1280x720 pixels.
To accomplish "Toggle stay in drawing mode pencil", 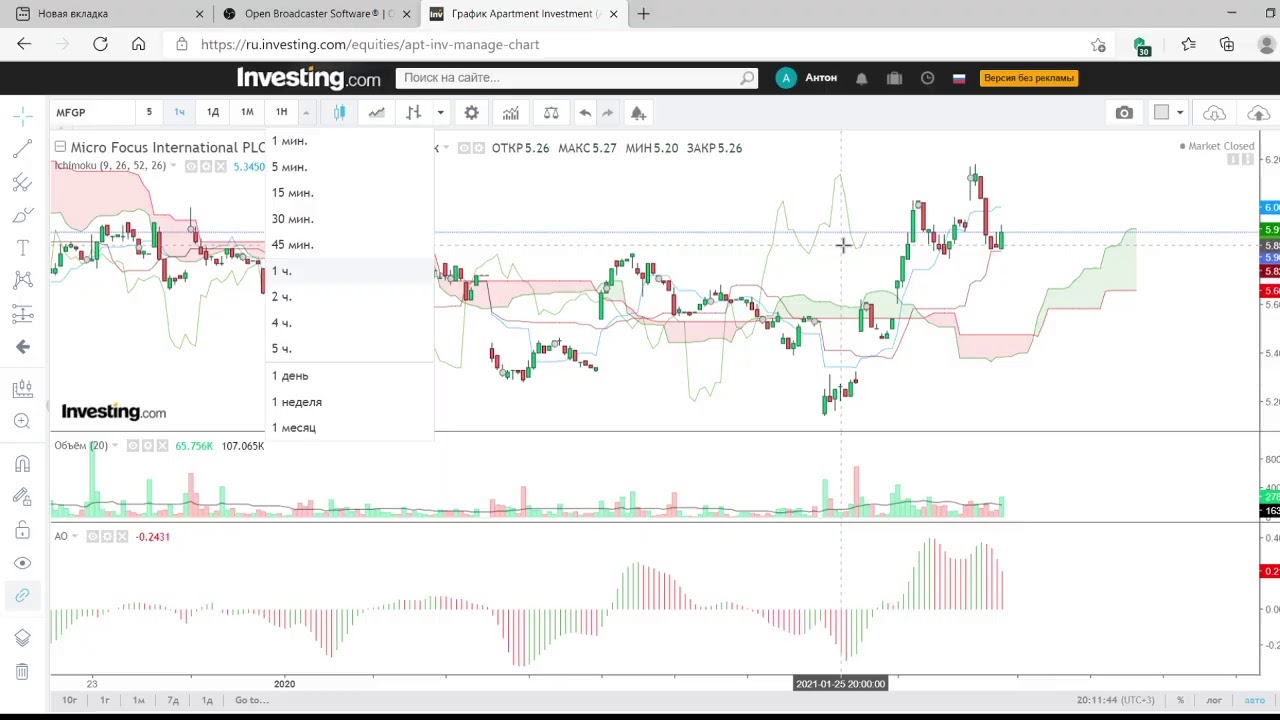I will coord(23,497).
